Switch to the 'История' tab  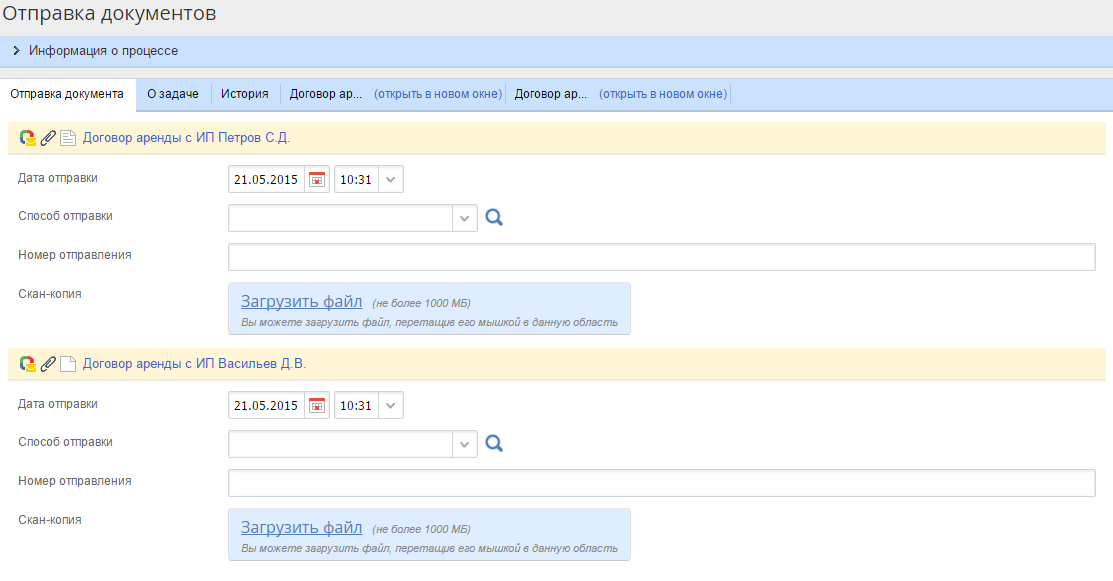(245, 94)
